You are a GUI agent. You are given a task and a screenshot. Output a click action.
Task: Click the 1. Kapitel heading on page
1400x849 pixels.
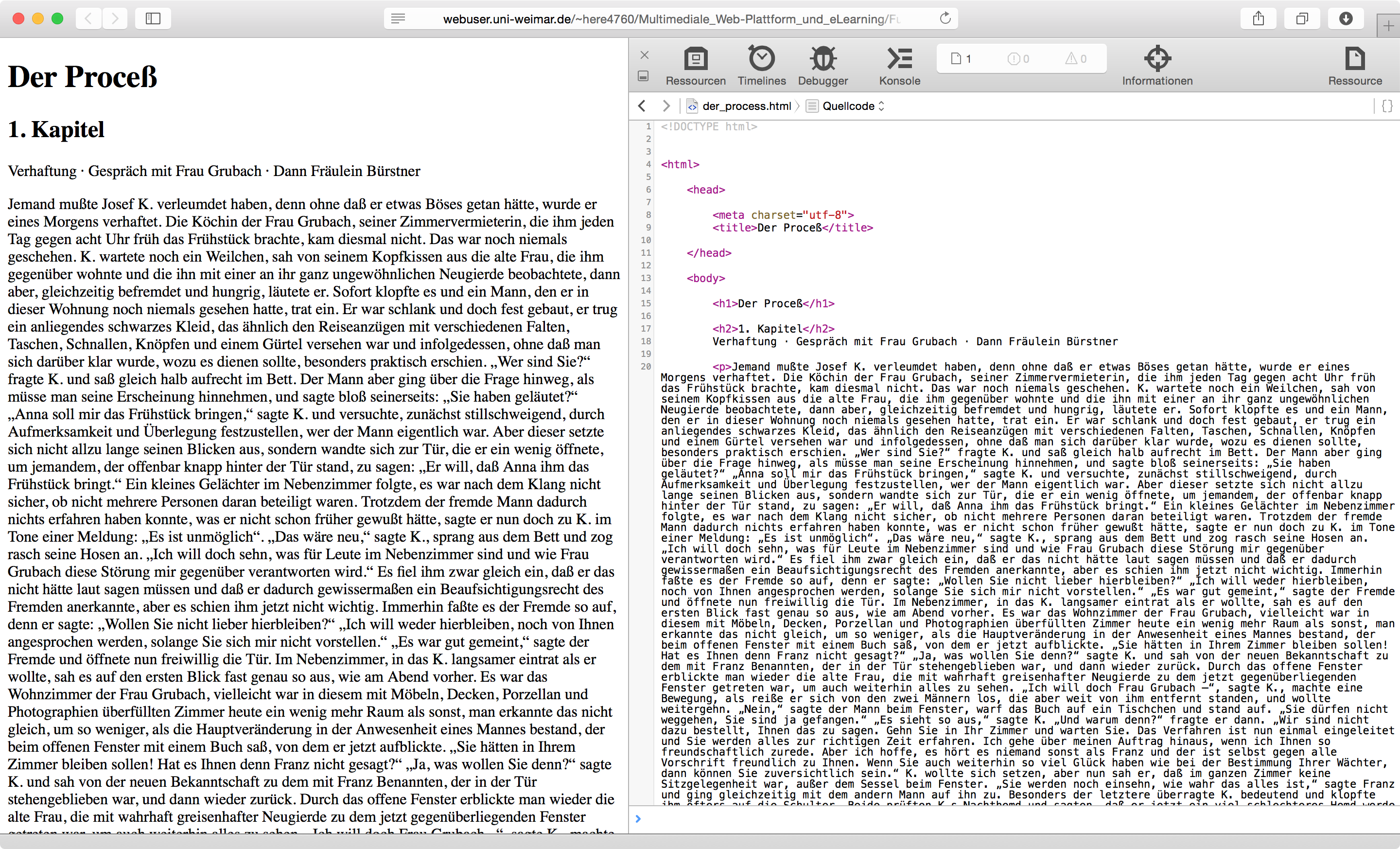[56, 129]
